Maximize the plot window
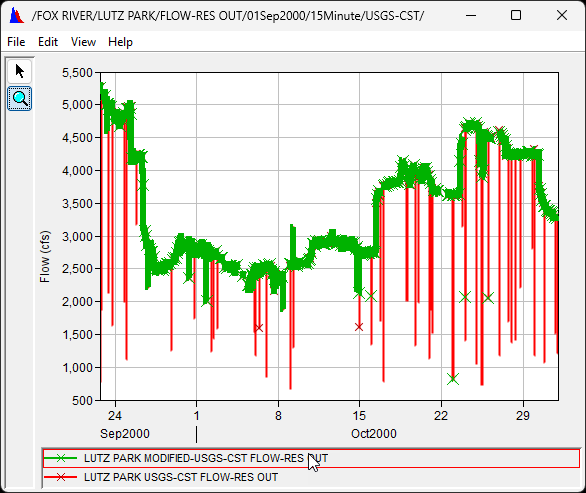Viewport: 586px width, 493px height. pyautogui.click(x=516, y=15)
